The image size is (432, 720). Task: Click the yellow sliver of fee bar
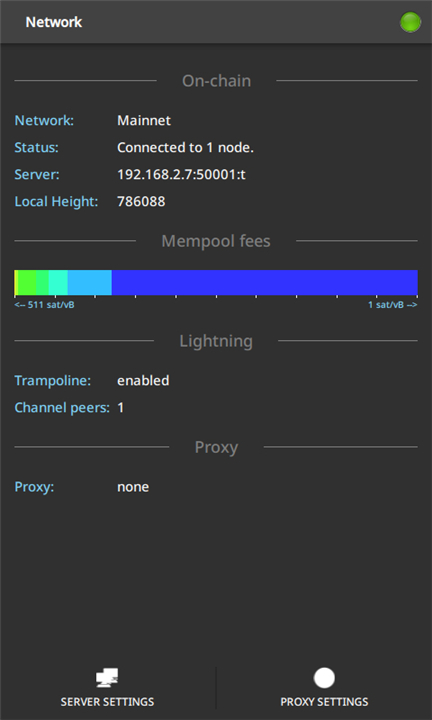(16, 282)
